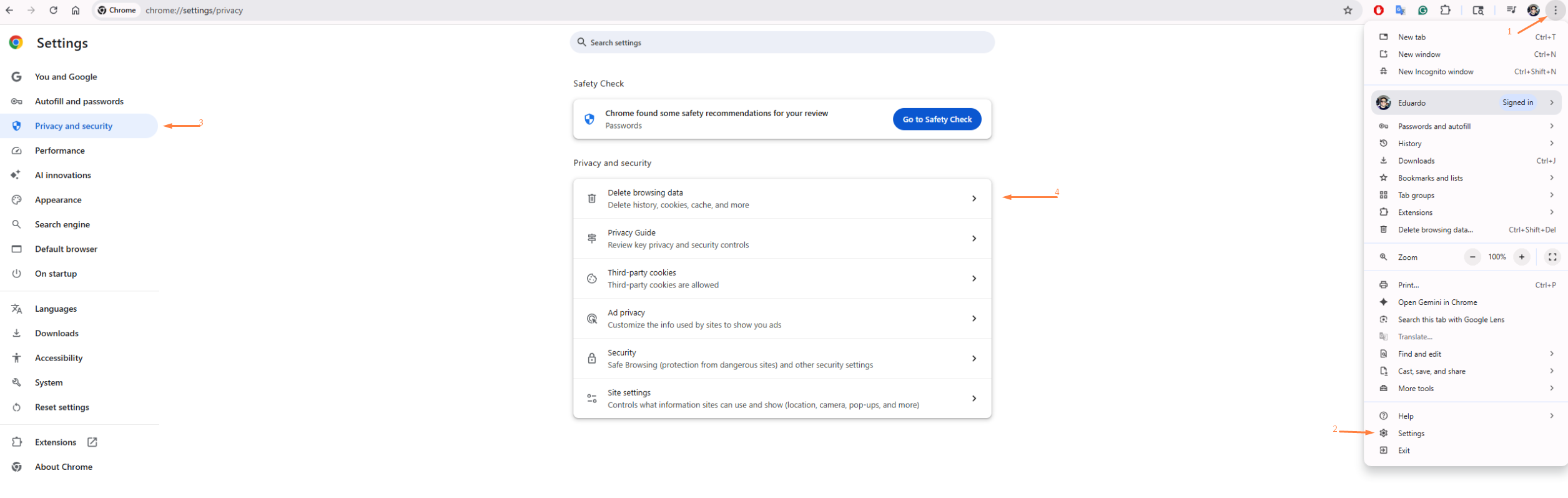The image size is (1568, 498).
Task: Click the Chrome three-dot menu button
Action: (1555, 10)
